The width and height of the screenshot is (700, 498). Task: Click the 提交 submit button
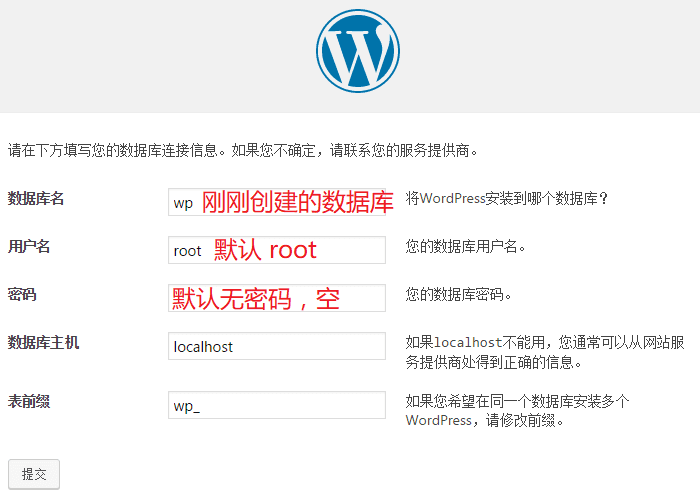click(x=34, y=474)
